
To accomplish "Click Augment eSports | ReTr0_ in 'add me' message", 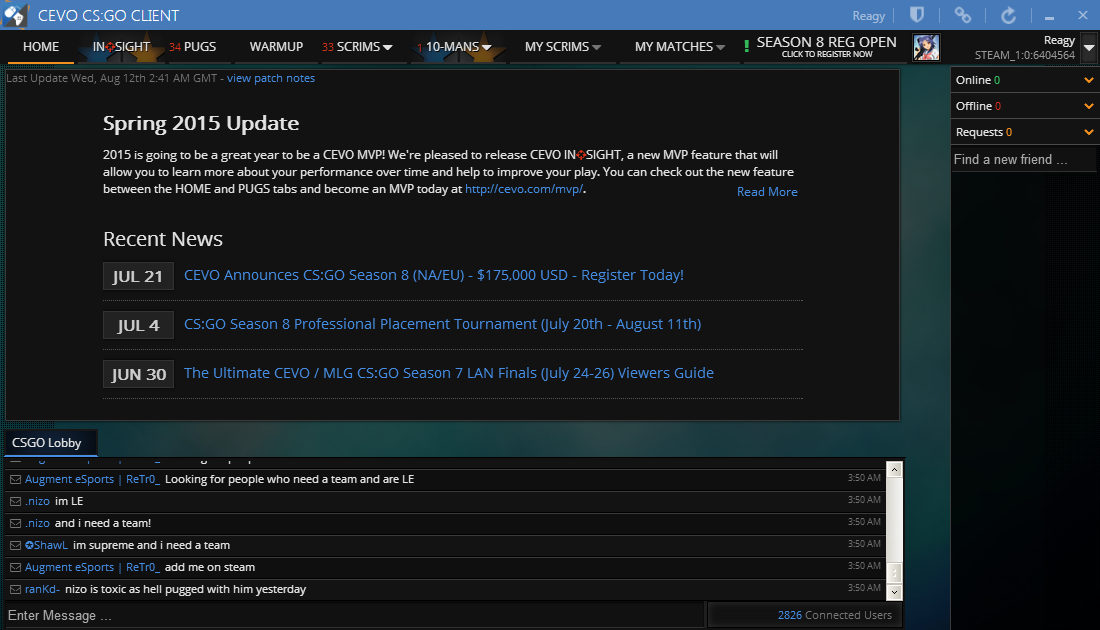I will point(93,568).
